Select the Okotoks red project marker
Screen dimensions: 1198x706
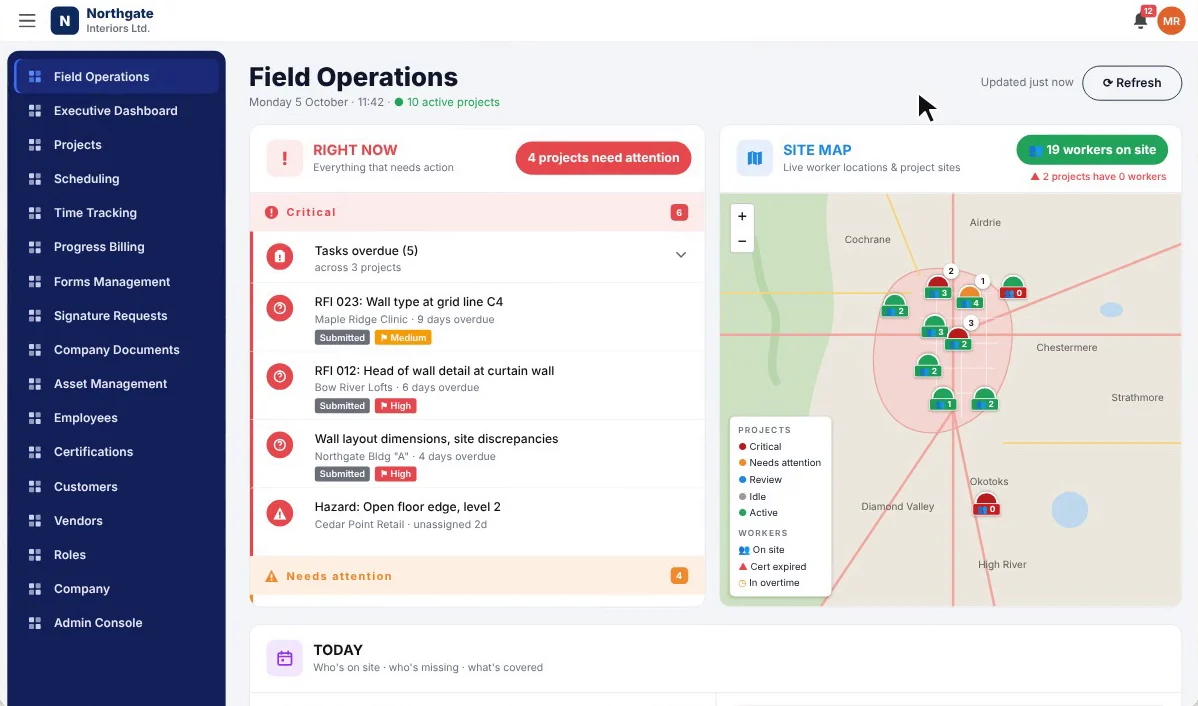pyautogui.click(x=986, y=504)
